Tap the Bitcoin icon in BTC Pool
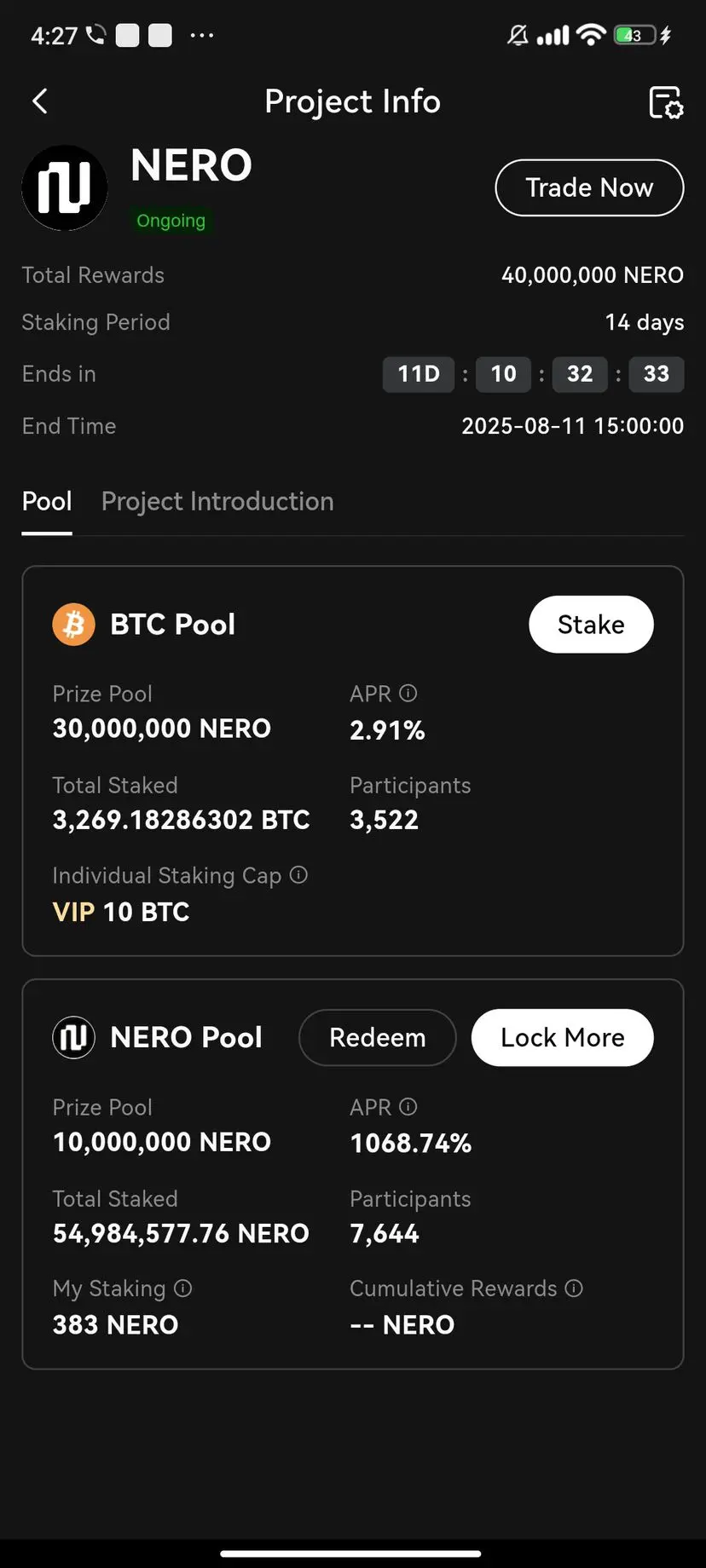 [x=74, y=625]
